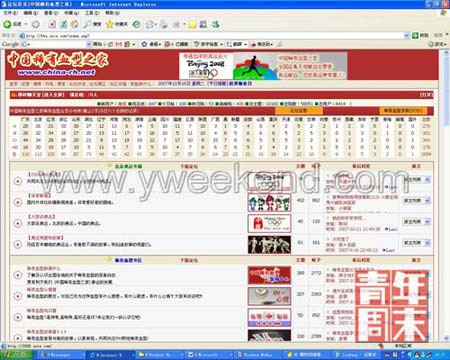Click the Forward arrow in IE toolbar

click(35, 24)
